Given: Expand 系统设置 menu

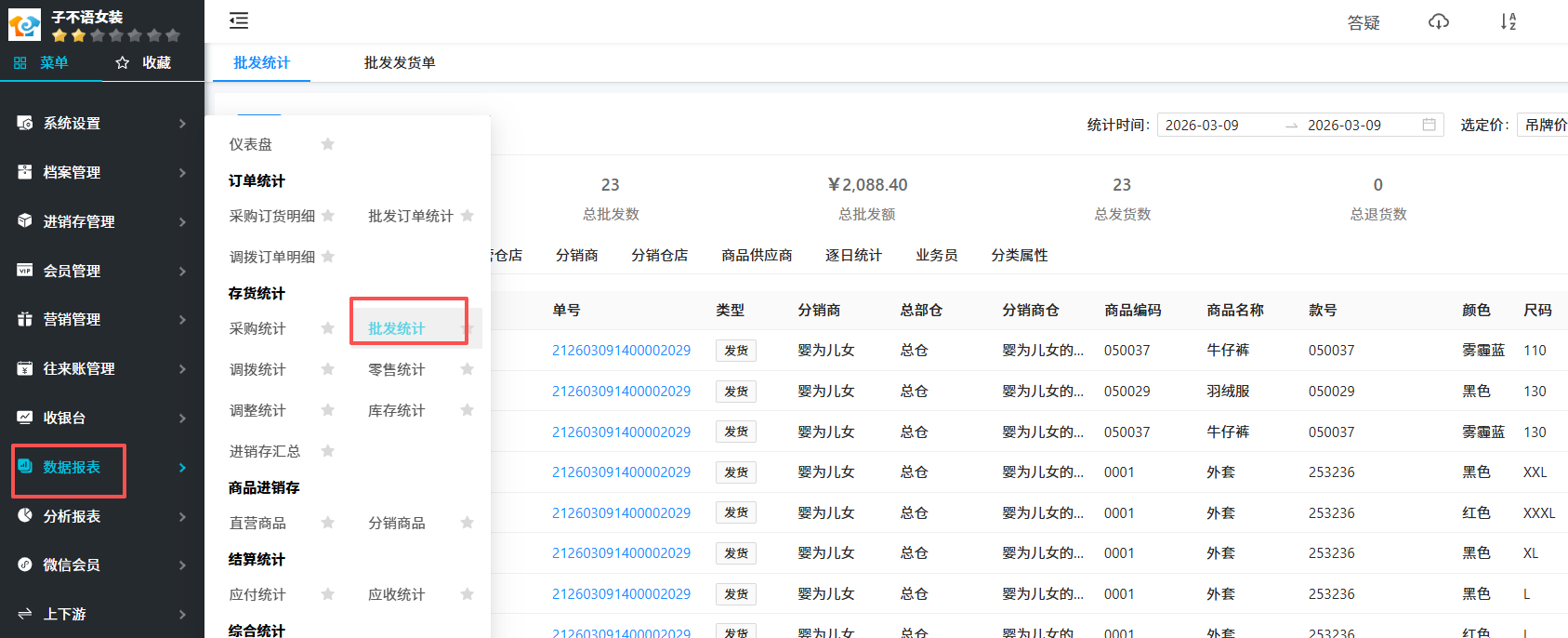Looking at the screenshot, I should pos(102,123).
